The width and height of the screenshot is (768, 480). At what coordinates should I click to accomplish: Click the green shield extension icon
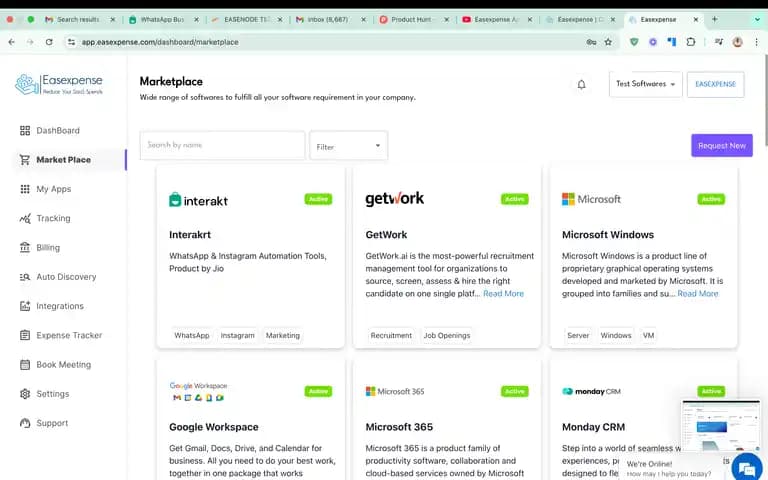tap(634, 42)
